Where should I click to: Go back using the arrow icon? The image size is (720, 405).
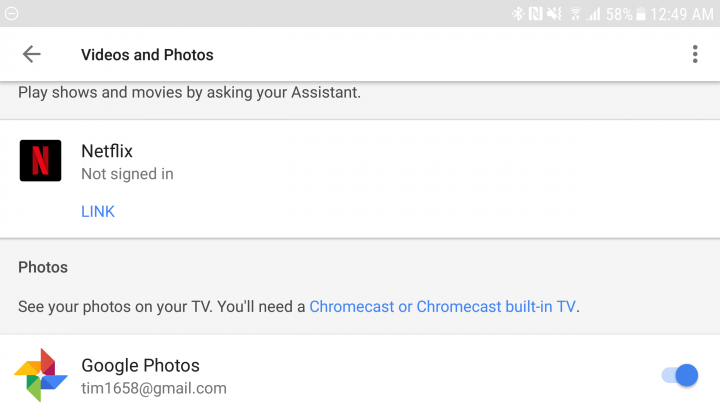(x=32, y=54)
